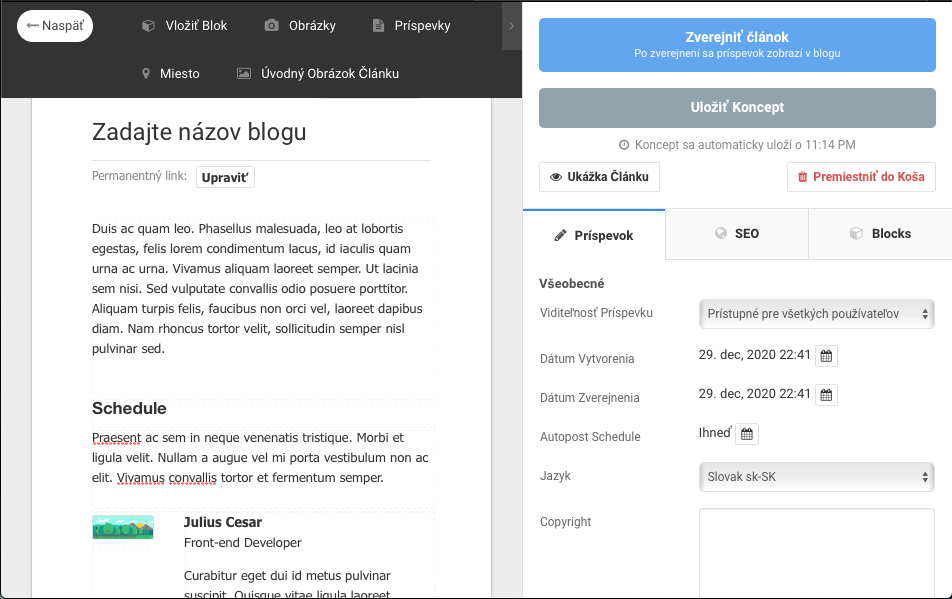Screen dimensions: 952x599
Task: Go back with the Naspäť button
Action: tap(55, 26)
